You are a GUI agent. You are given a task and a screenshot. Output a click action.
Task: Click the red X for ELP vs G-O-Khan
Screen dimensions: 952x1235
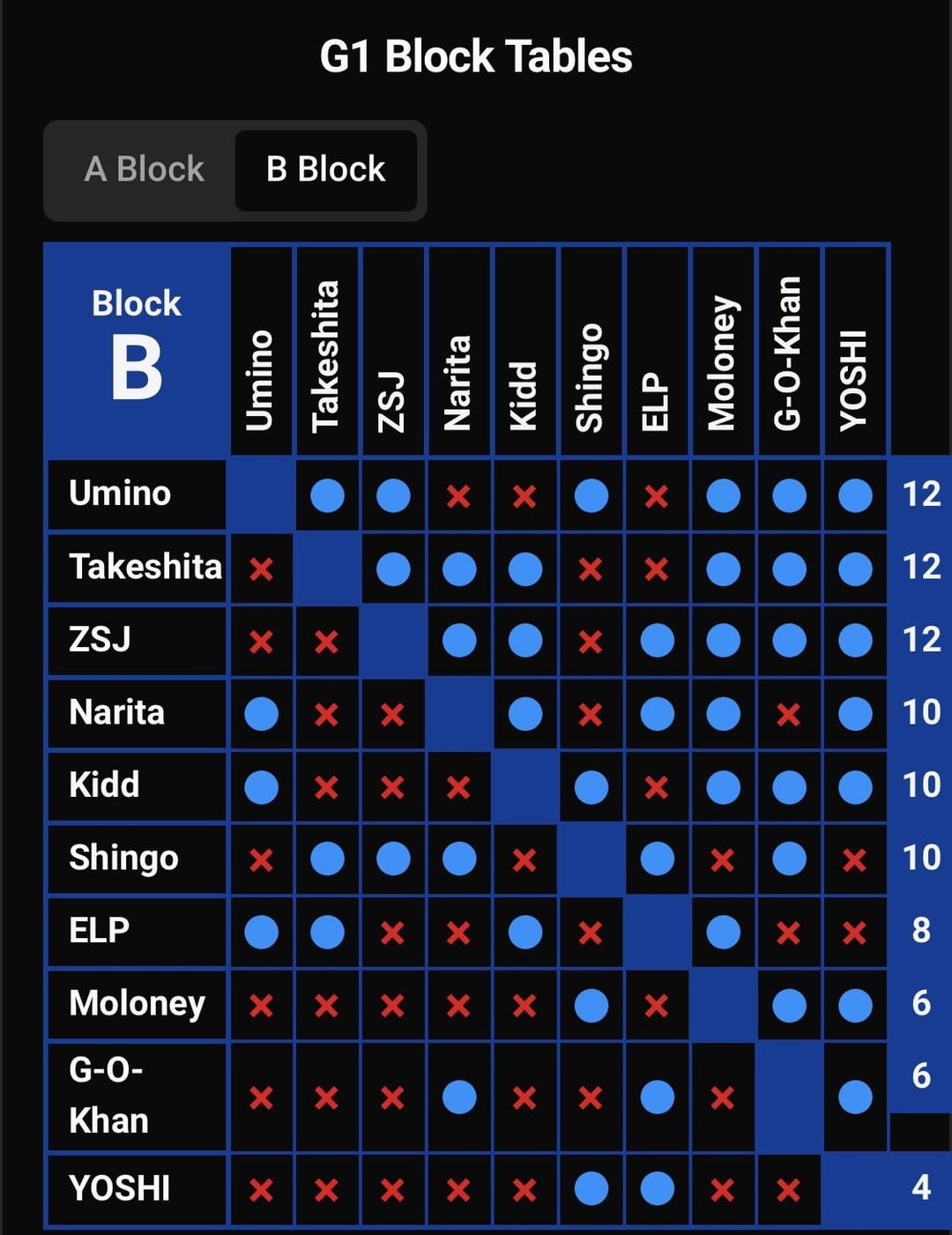[x=789, y=933]
